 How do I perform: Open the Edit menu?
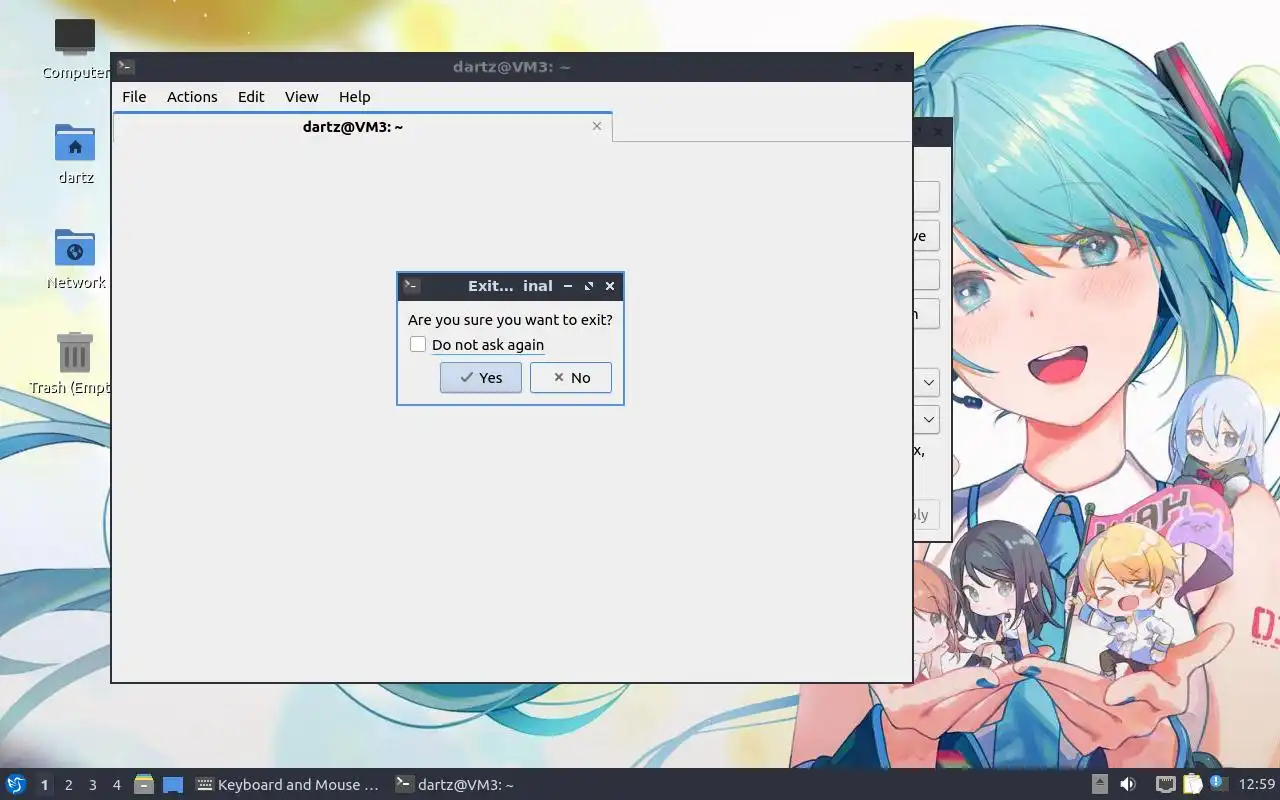(x=251, y=96)
